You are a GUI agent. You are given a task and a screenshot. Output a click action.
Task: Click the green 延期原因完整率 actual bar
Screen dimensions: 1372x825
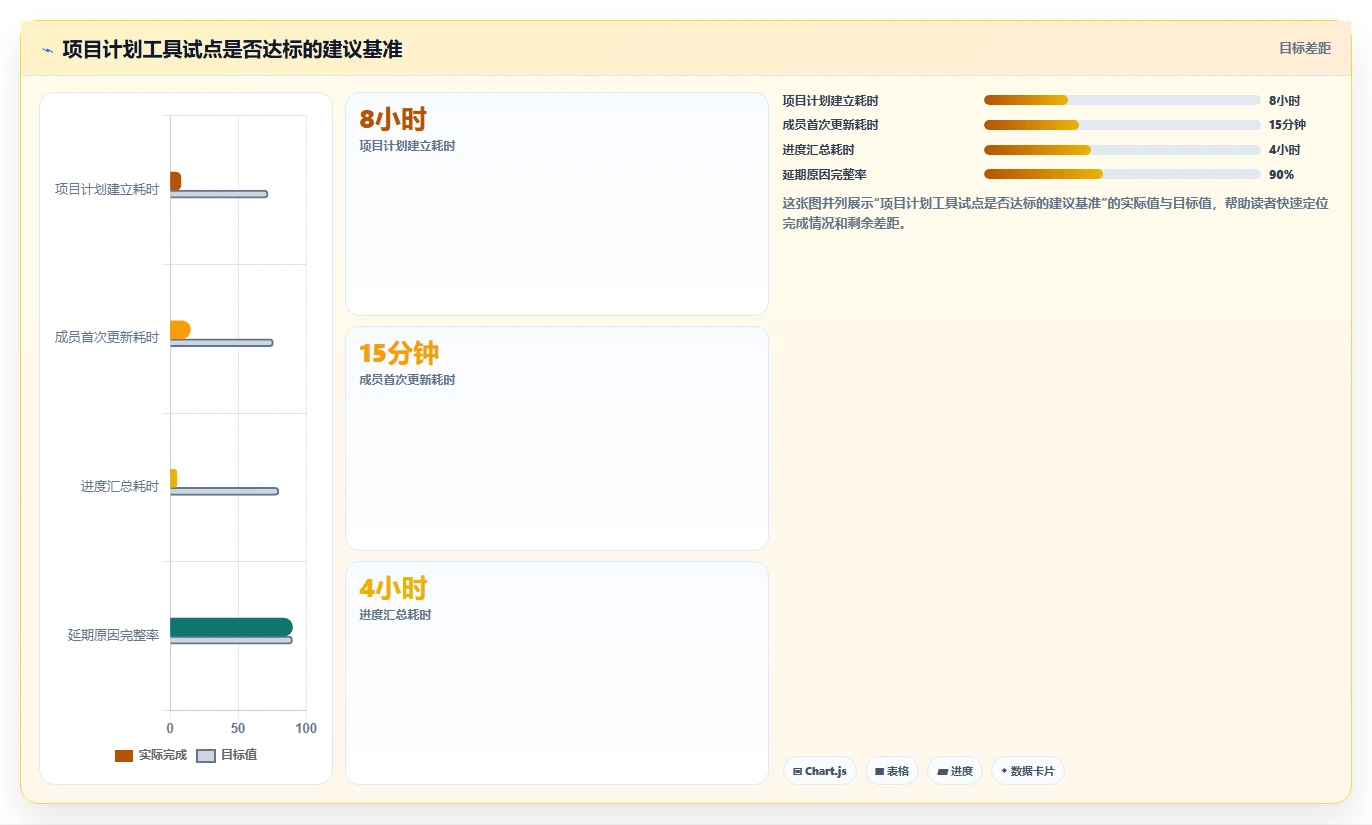click(x=231, y=627)
